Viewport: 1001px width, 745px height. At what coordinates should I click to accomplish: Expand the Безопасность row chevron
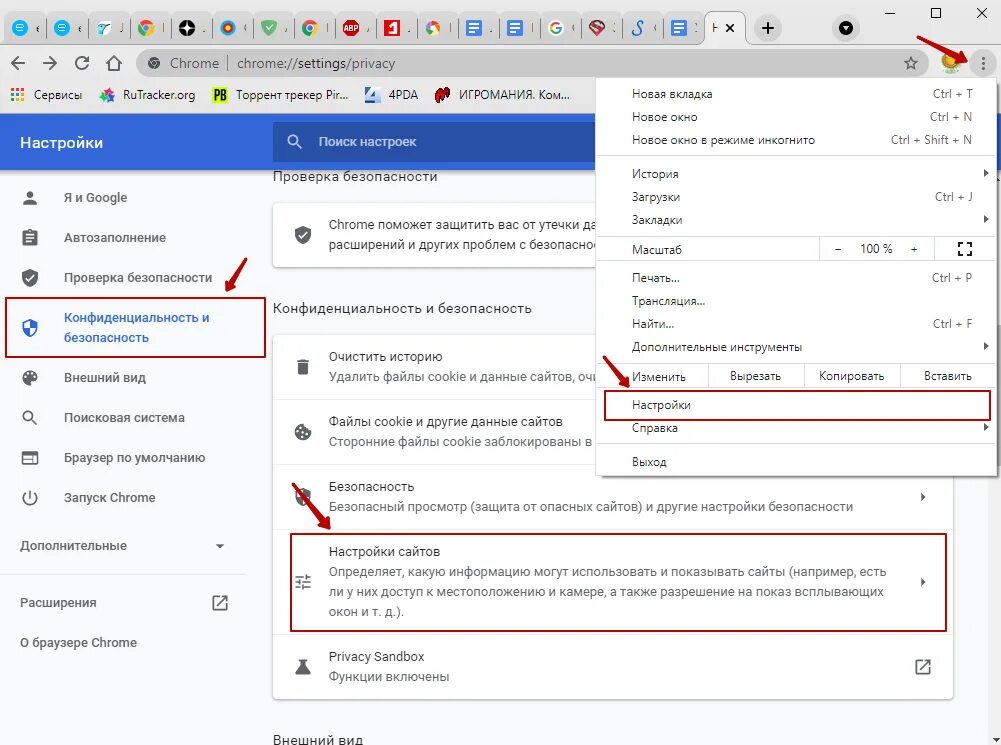pyautogui.click(x=922, y=497)
